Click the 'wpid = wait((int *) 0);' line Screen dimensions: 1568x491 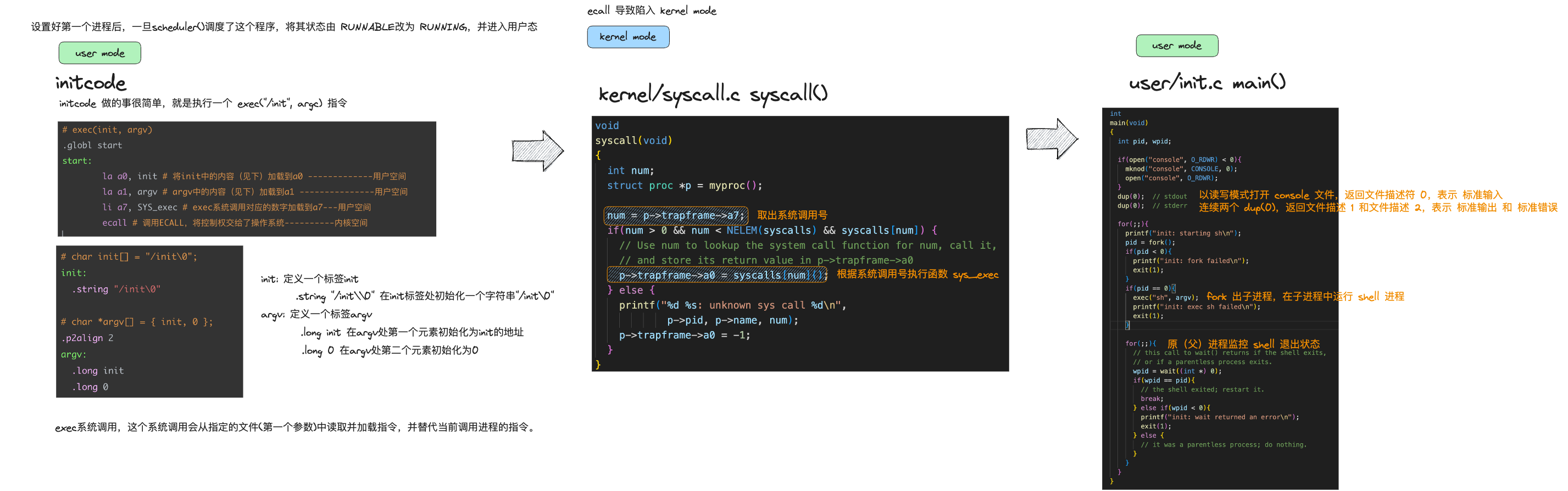(x=1177, y=371)
